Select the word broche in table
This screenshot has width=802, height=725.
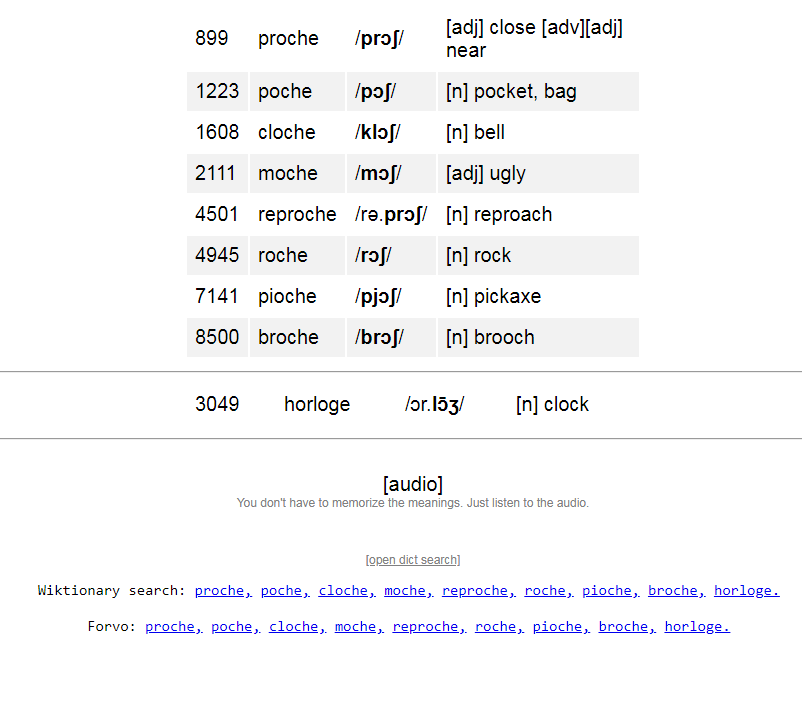(288, 337)
